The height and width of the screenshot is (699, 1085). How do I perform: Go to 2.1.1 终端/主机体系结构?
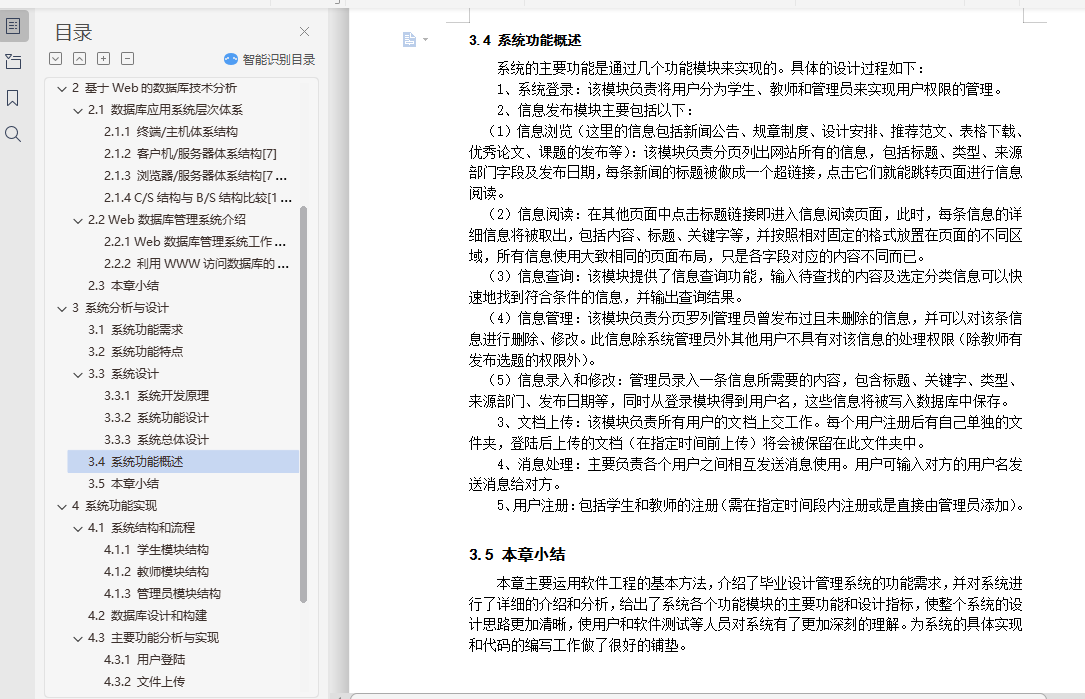tap(171, 131)
